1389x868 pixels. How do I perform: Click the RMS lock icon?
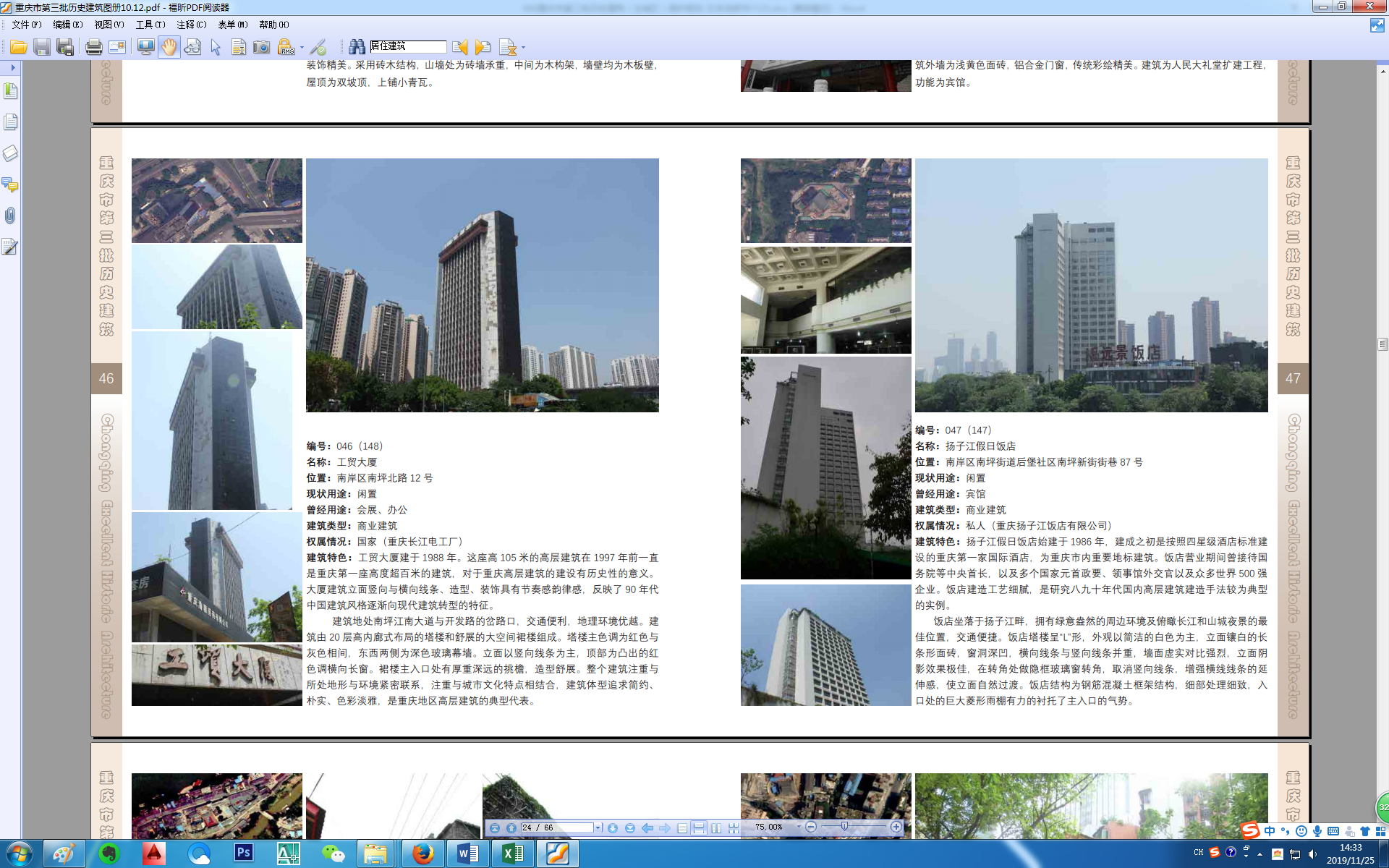[286, 47]
